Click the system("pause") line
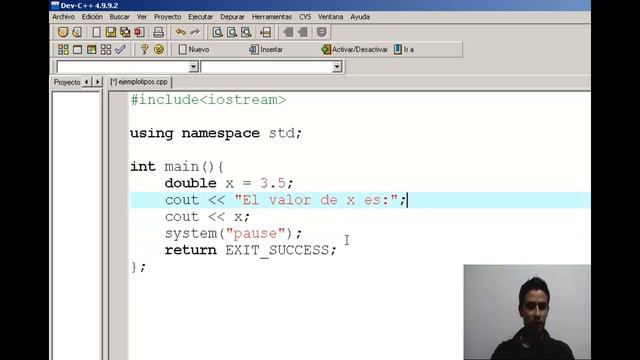 233,233
